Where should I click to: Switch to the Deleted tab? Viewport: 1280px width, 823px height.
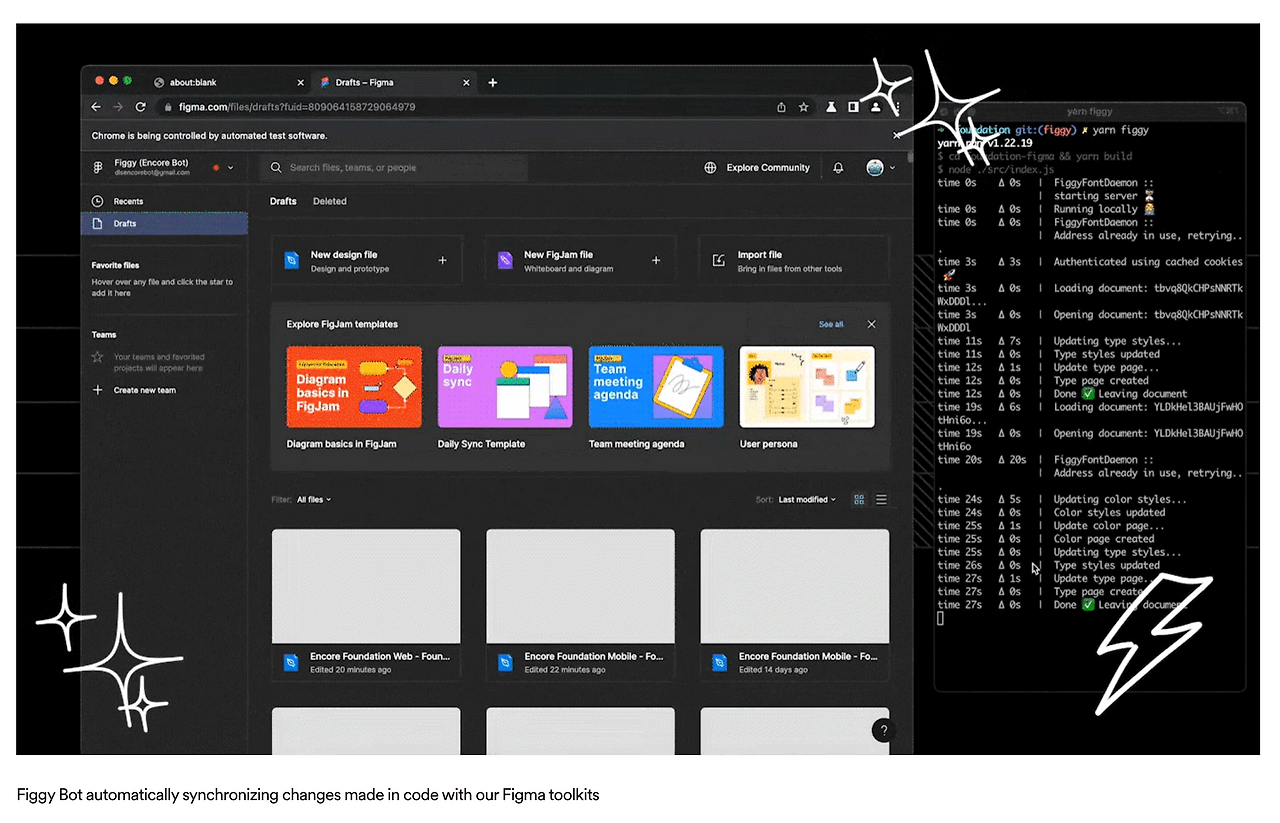329,201
